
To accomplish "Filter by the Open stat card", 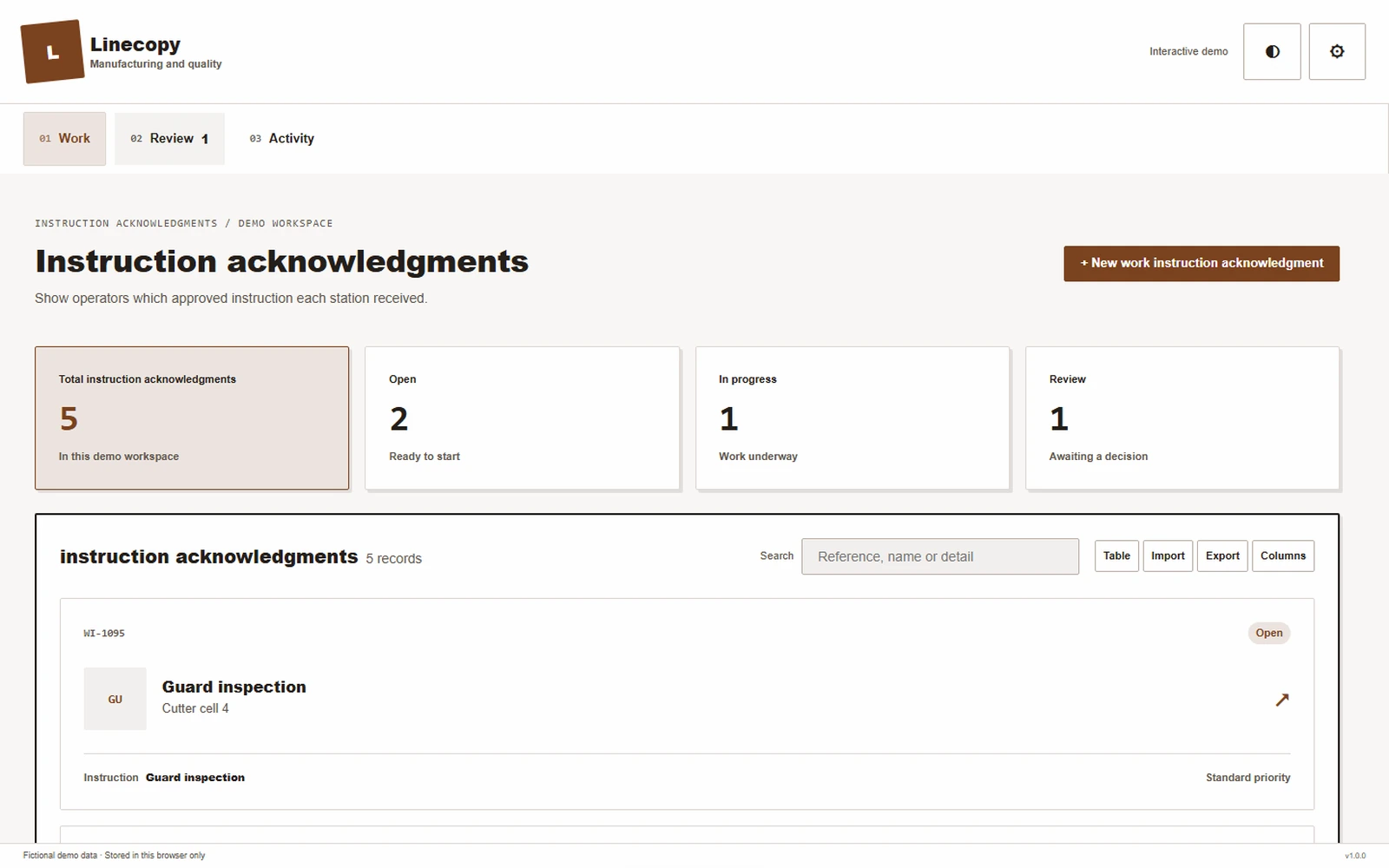I will (x=522, y=418).
